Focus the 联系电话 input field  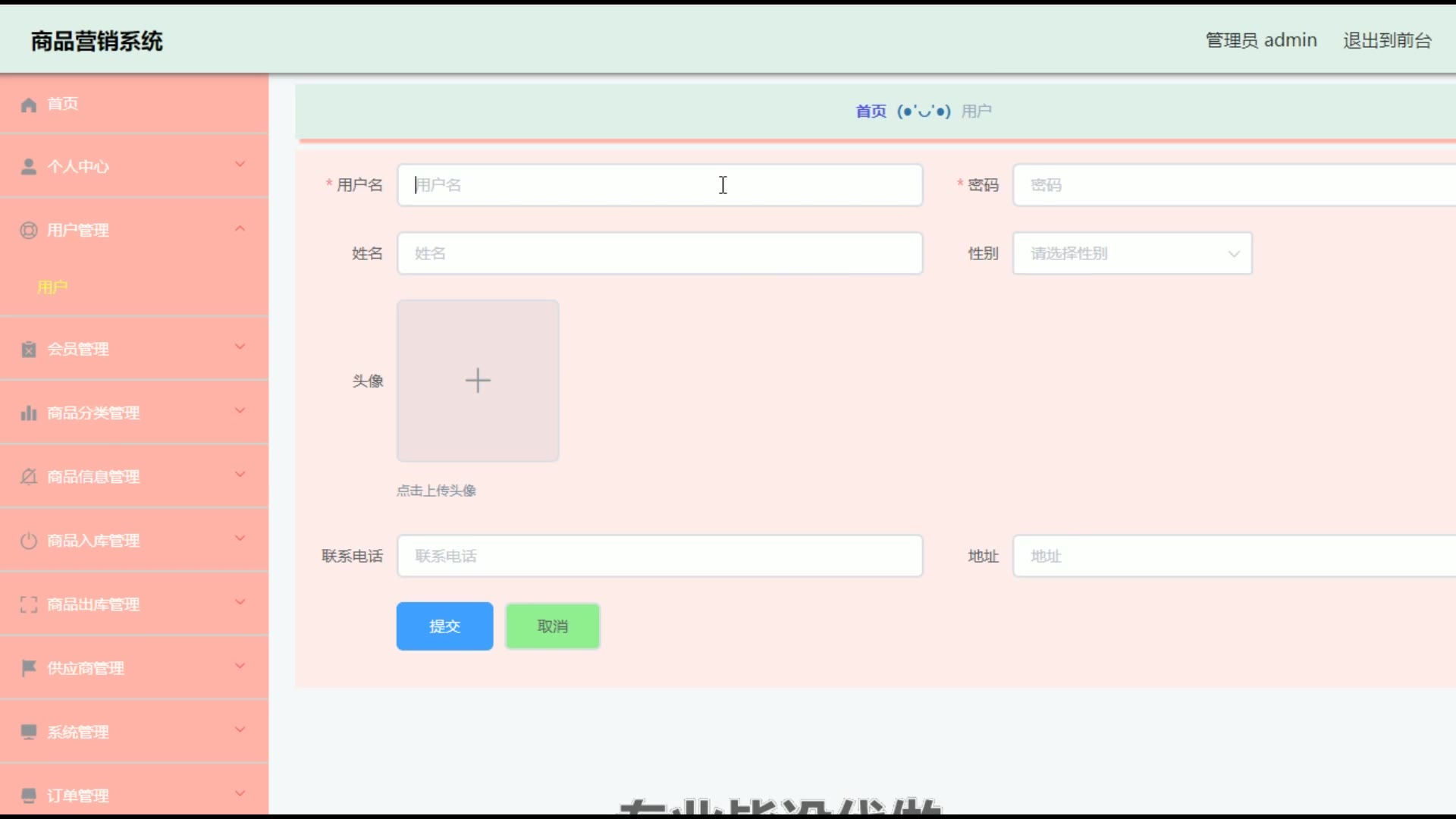click(660, 556)
